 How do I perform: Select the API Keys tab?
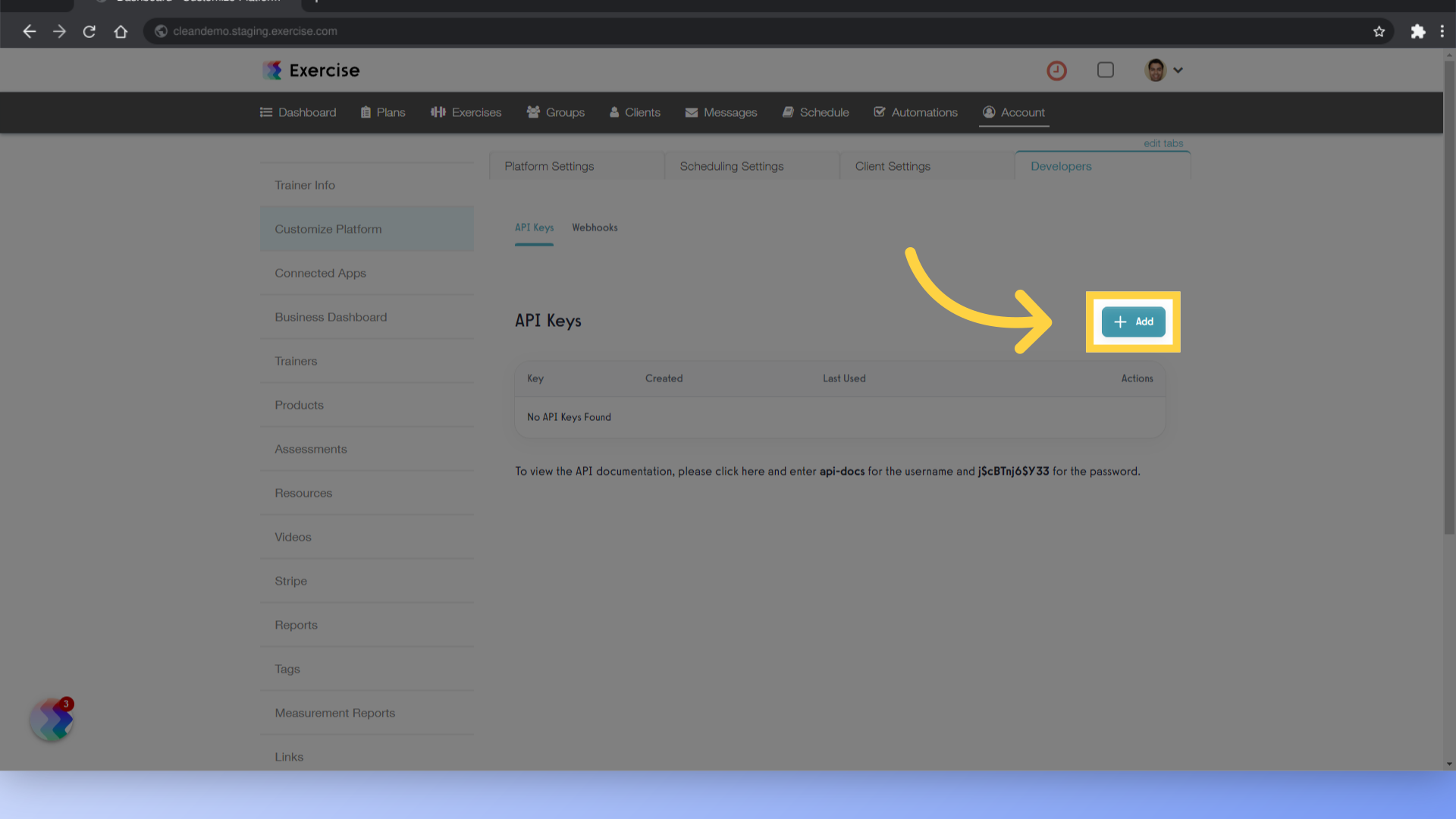pos(534,227)
